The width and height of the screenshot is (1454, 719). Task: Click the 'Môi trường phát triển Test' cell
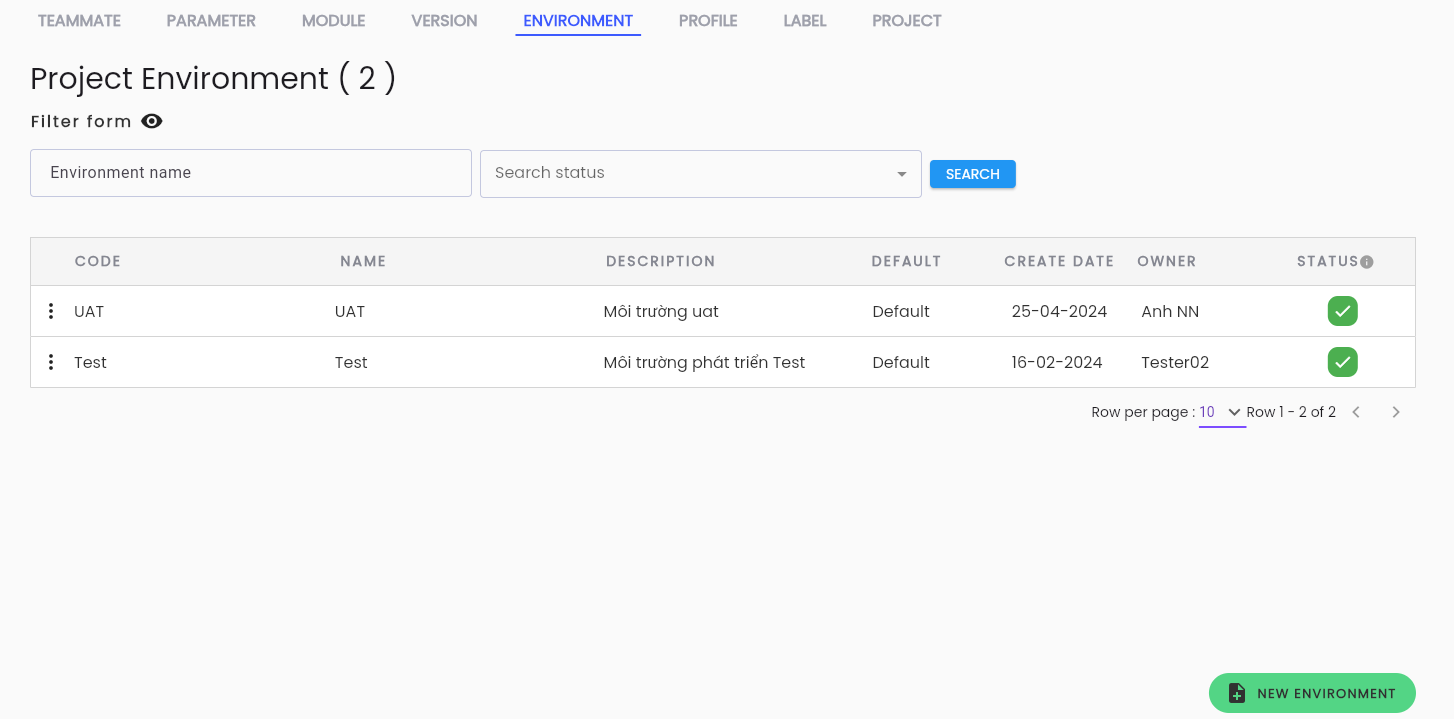click(704, 362)
